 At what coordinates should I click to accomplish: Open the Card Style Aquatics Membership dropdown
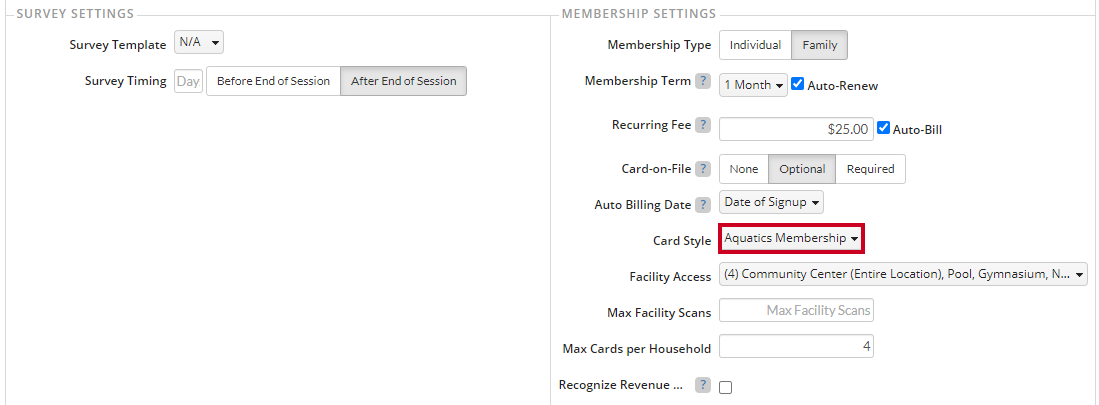point(792,238)
